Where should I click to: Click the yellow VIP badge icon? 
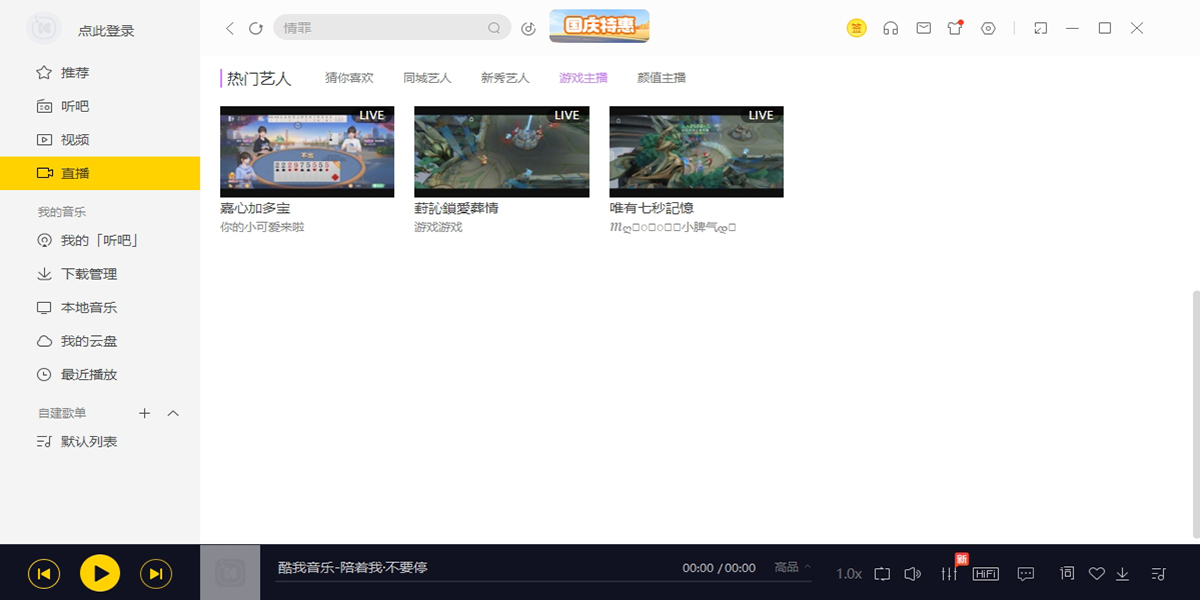coord(856,28)
